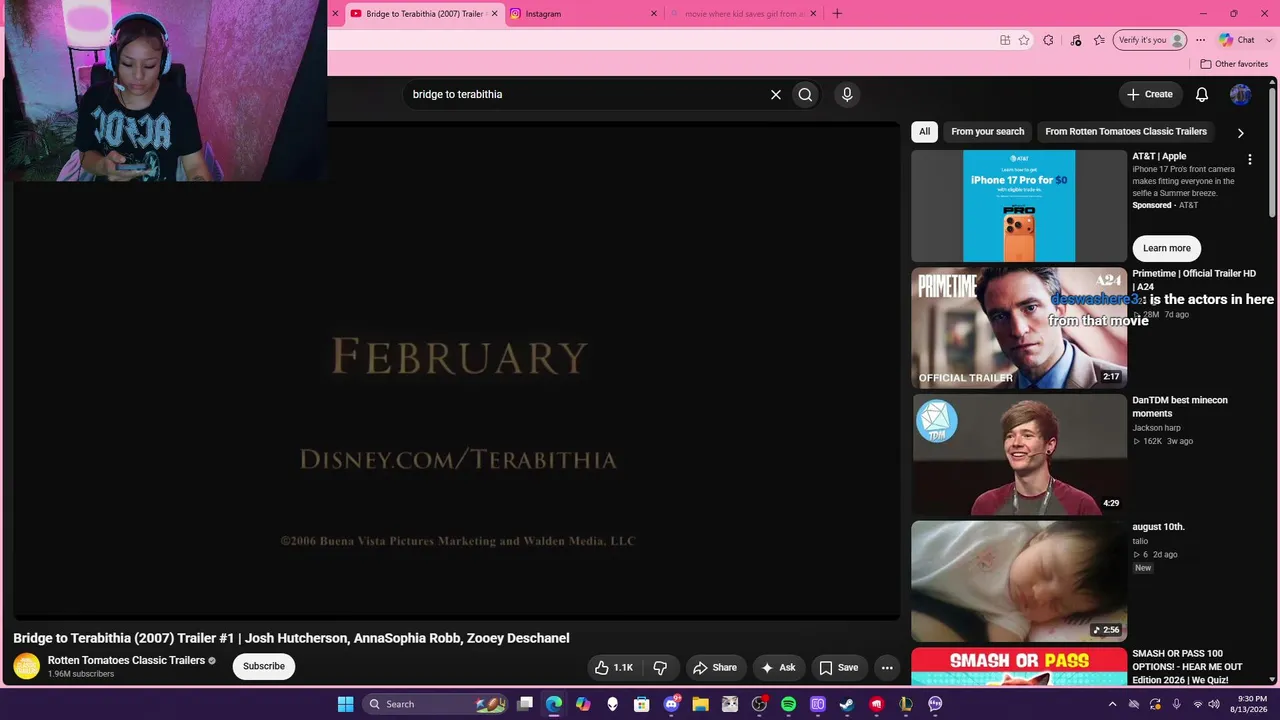Show hidden system tray icons
Screen dimensions: 1280x720
(1112, 704)
